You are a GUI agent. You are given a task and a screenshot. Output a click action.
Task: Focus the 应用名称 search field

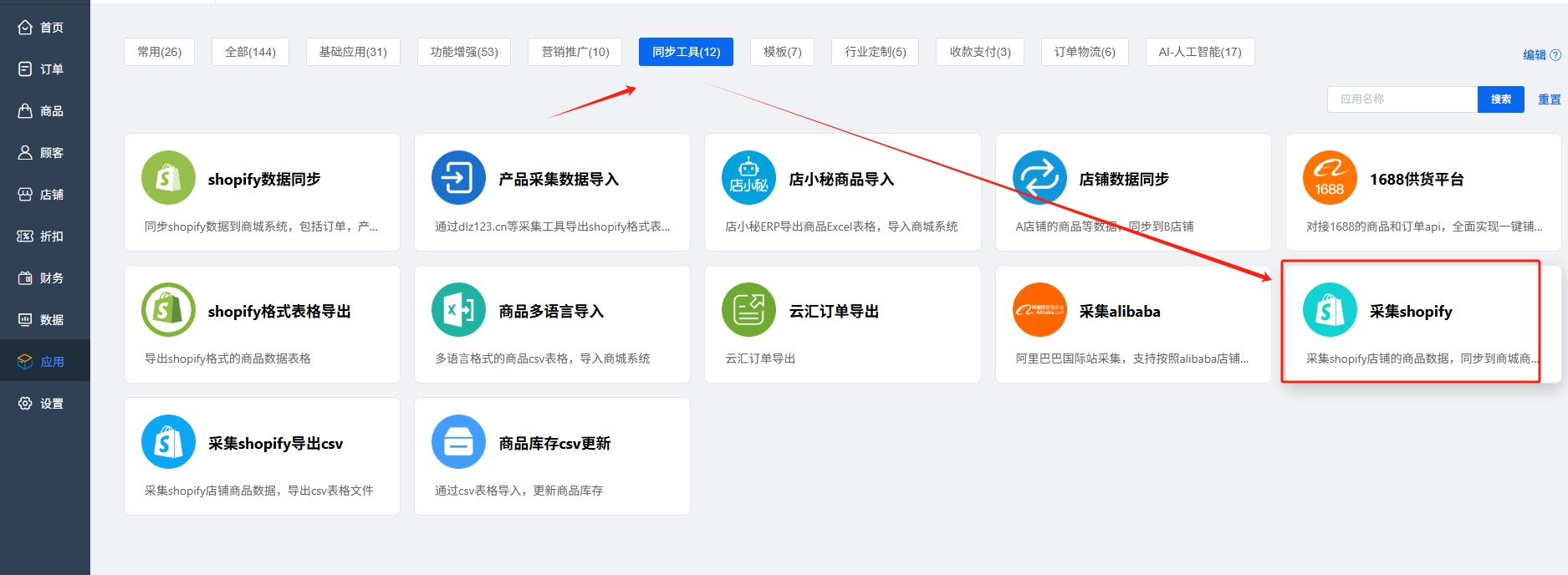1402,99
